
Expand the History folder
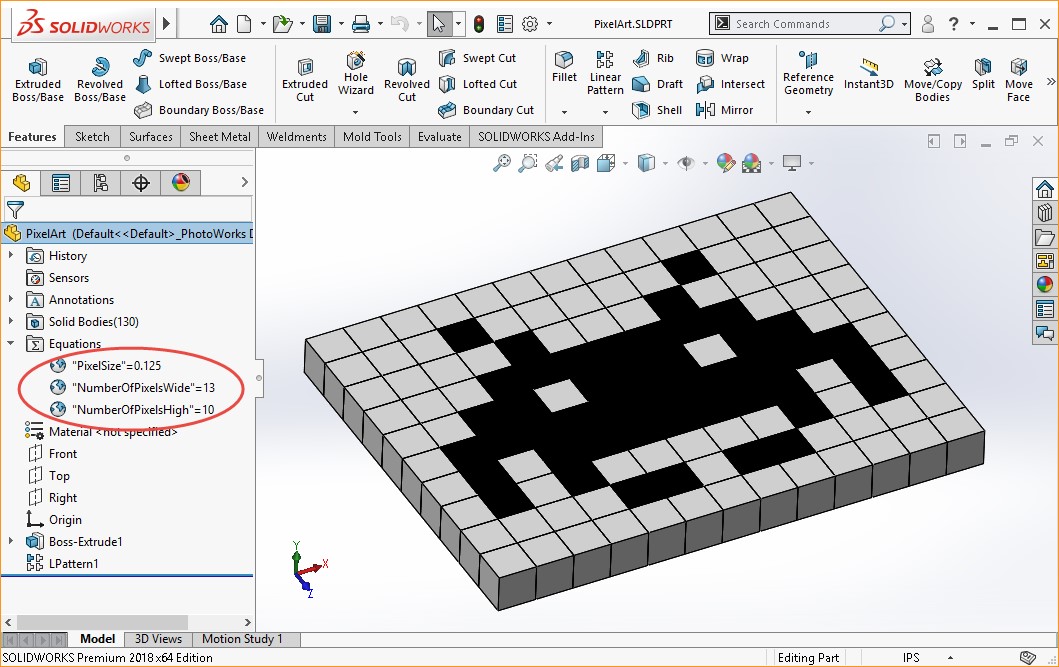11,255
